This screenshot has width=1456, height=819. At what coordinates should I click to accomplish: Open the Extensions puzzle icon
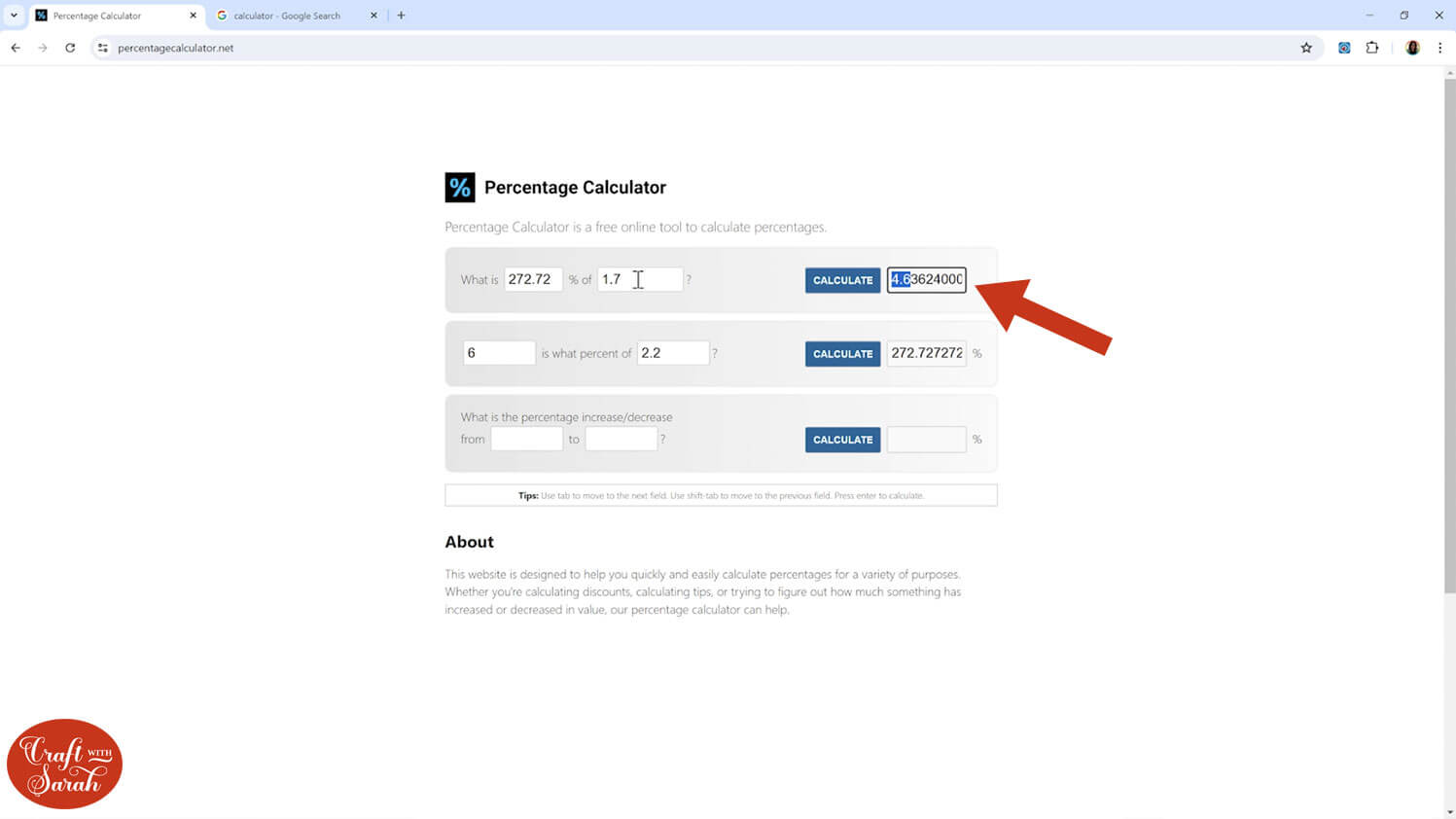1372,48
